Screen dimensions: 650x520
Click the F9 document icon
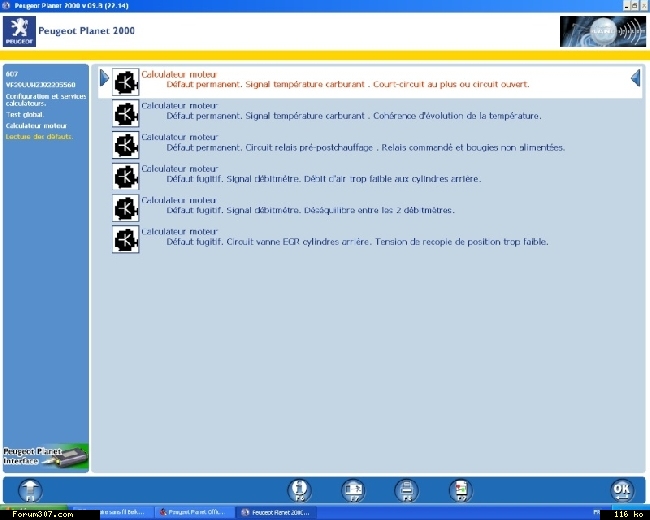click(461, 491)
